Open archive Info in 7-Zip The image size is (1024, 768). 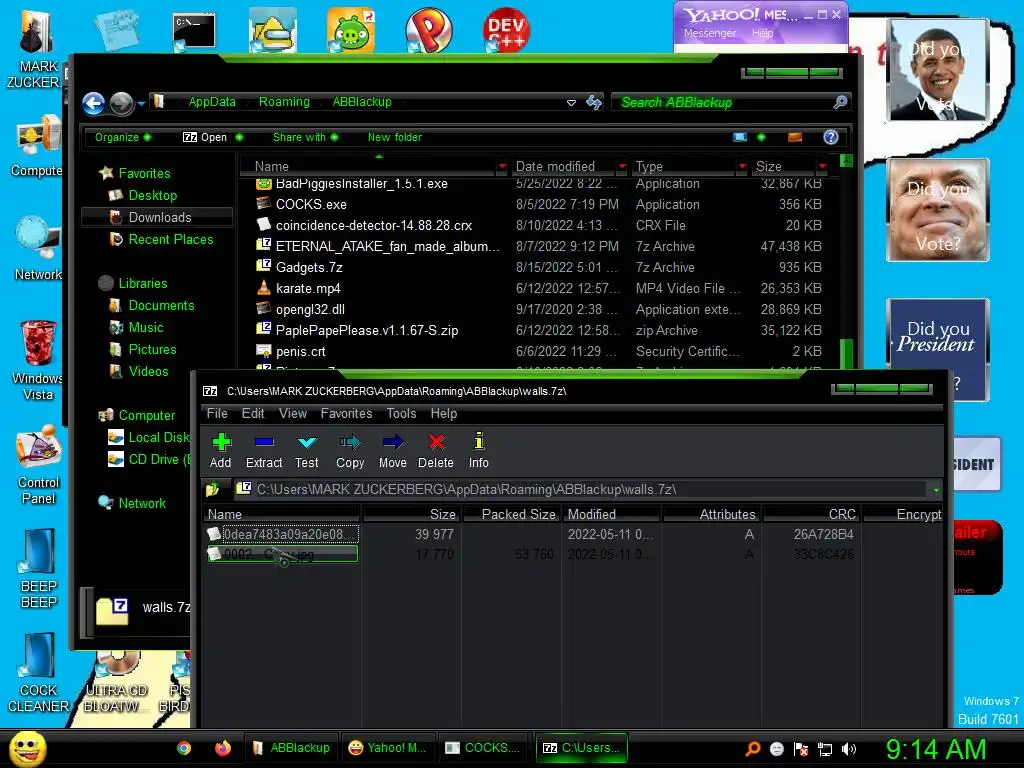[479, 451]
